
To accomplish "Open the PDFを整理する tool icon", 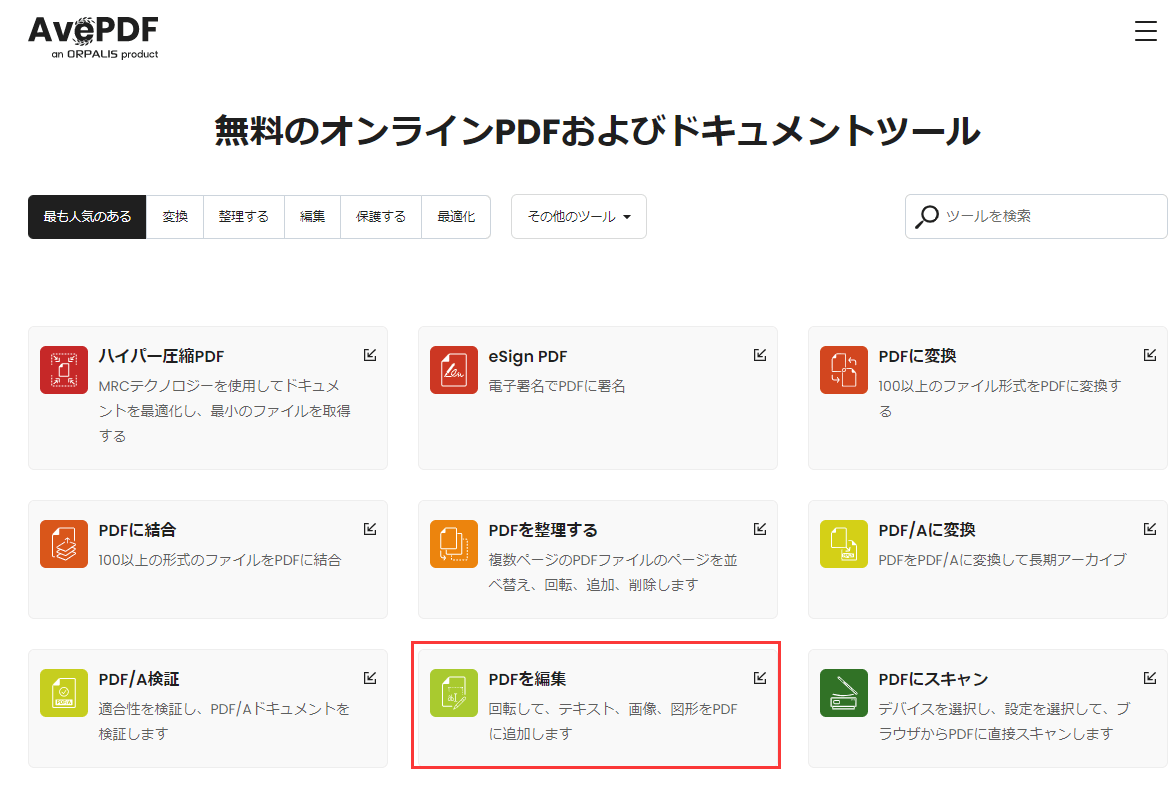I will [454, 543].
